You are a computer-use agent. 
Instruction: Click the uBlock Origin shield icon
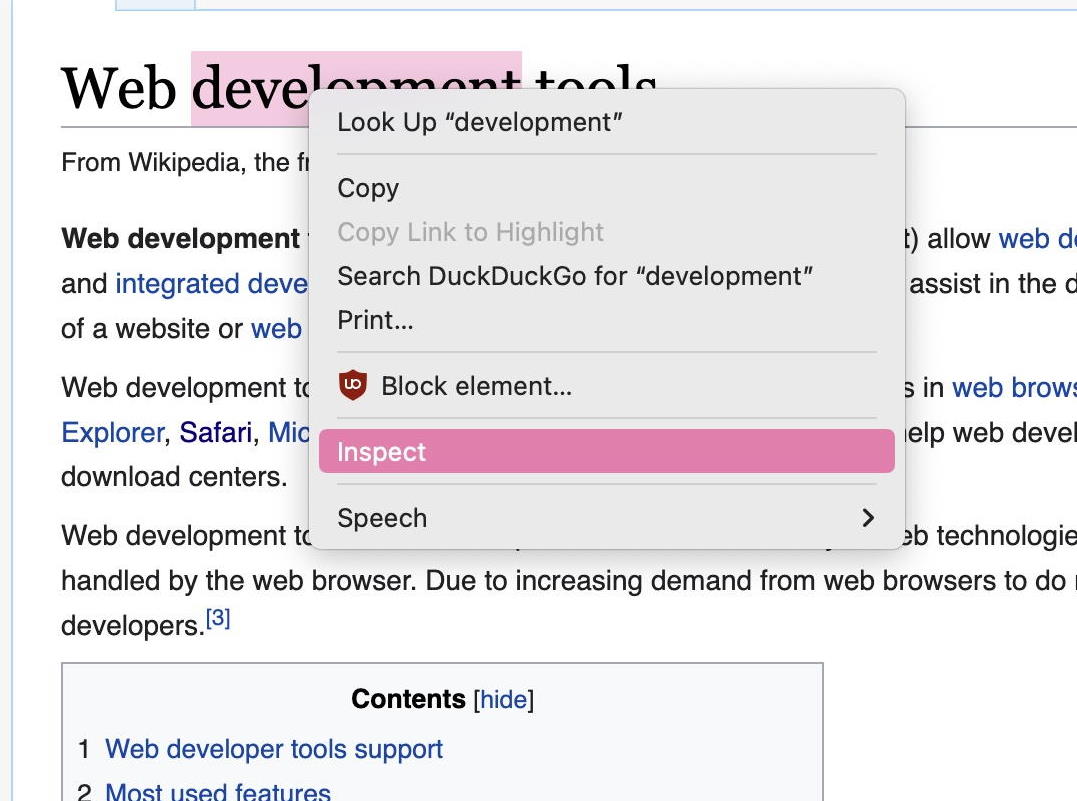click(353, 385)
